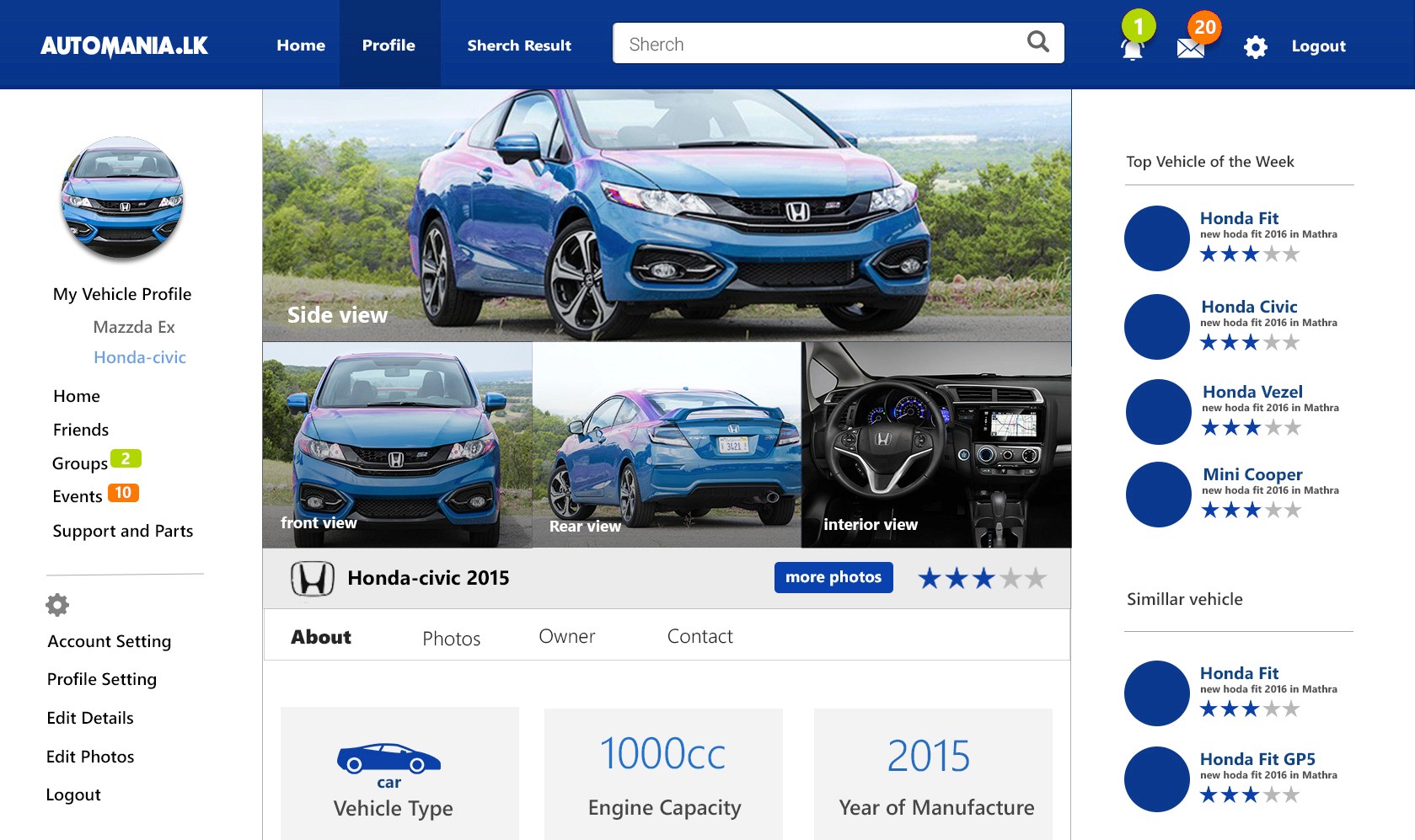Click the more photos button
Screen dimensions: 1415x840
point(833,577)
